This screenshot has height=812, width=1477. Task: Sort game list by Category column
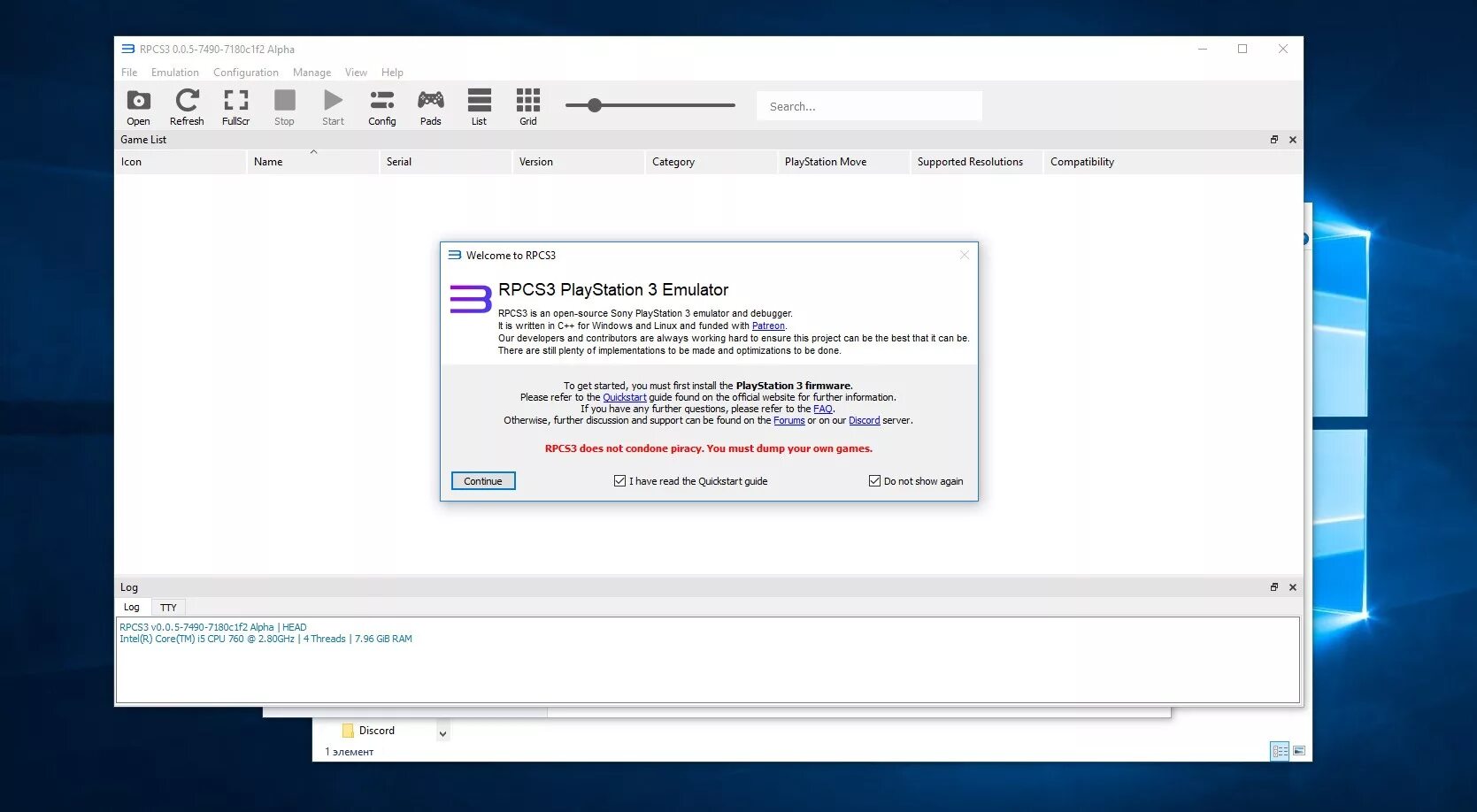click(711, 162)
